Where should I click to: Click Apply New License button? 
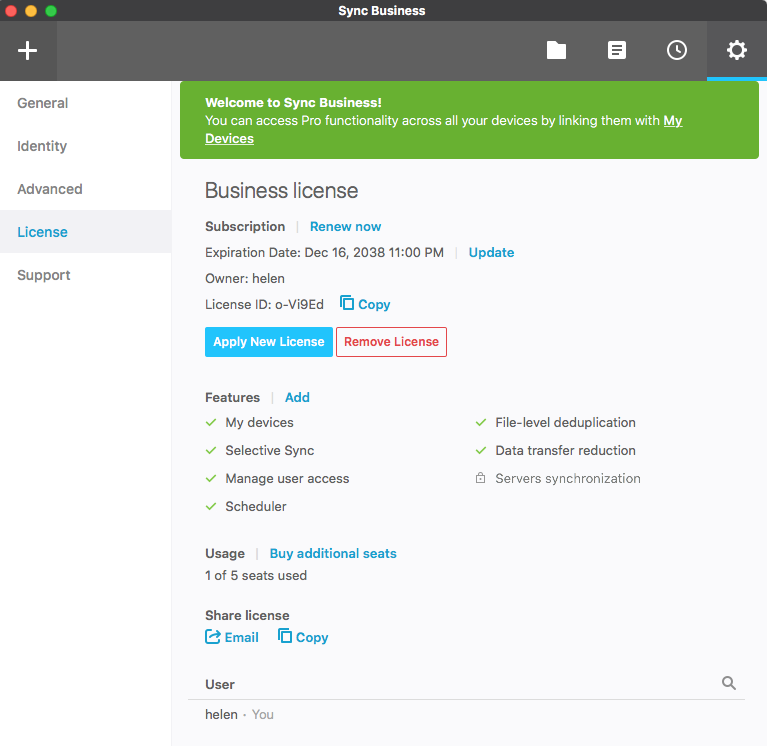click(x=269, y=341)
